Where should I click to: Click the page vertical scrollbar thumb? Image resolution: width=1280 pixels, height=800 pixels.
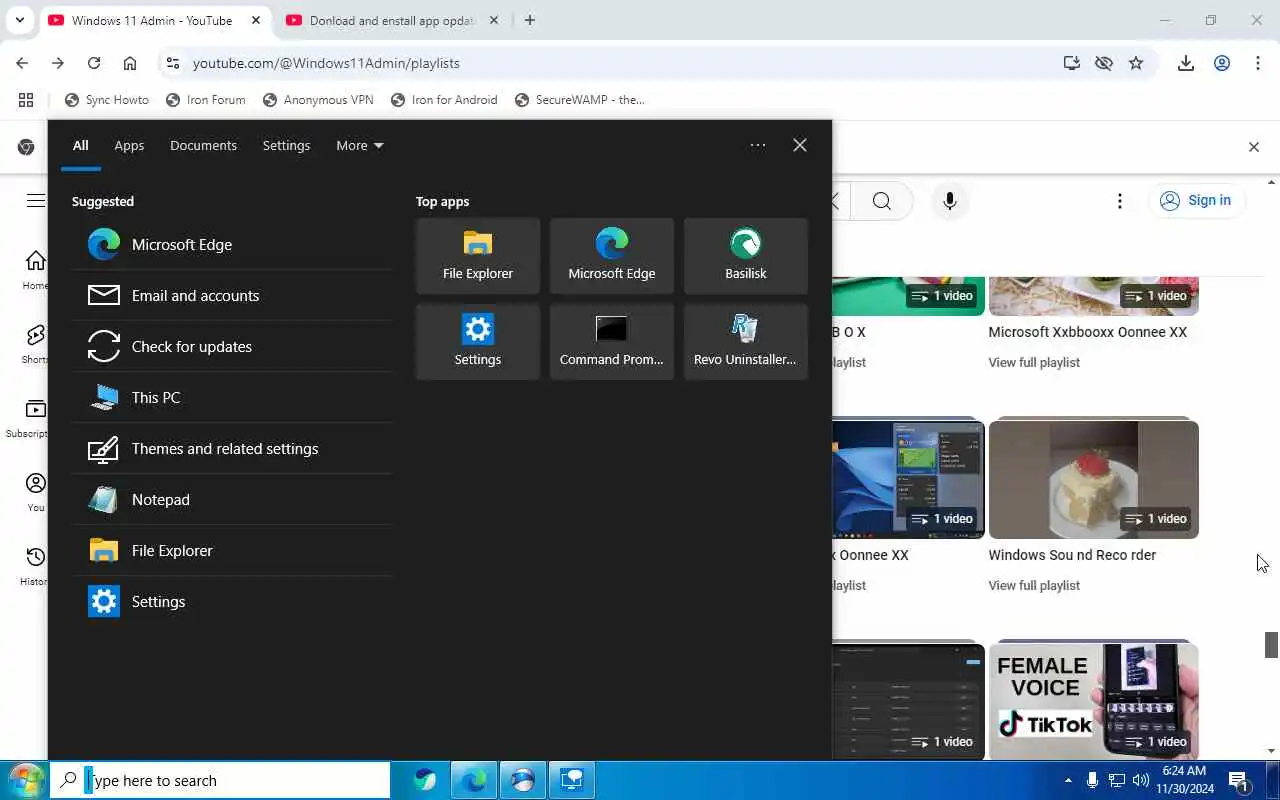(x=1271, y=645)
